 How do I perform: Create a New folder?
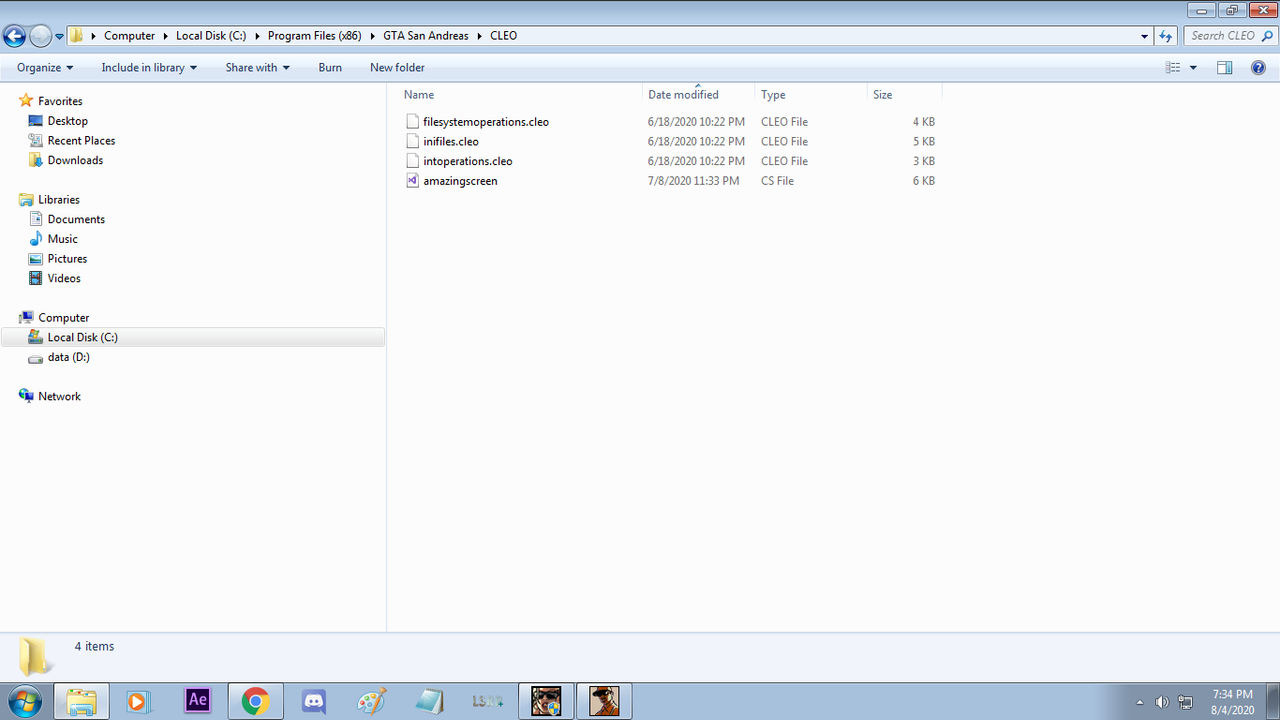point(397,68)
